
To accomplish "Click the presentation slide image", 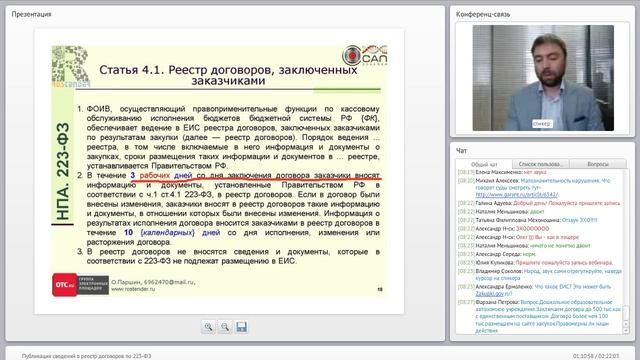I will tap(219, 171).
